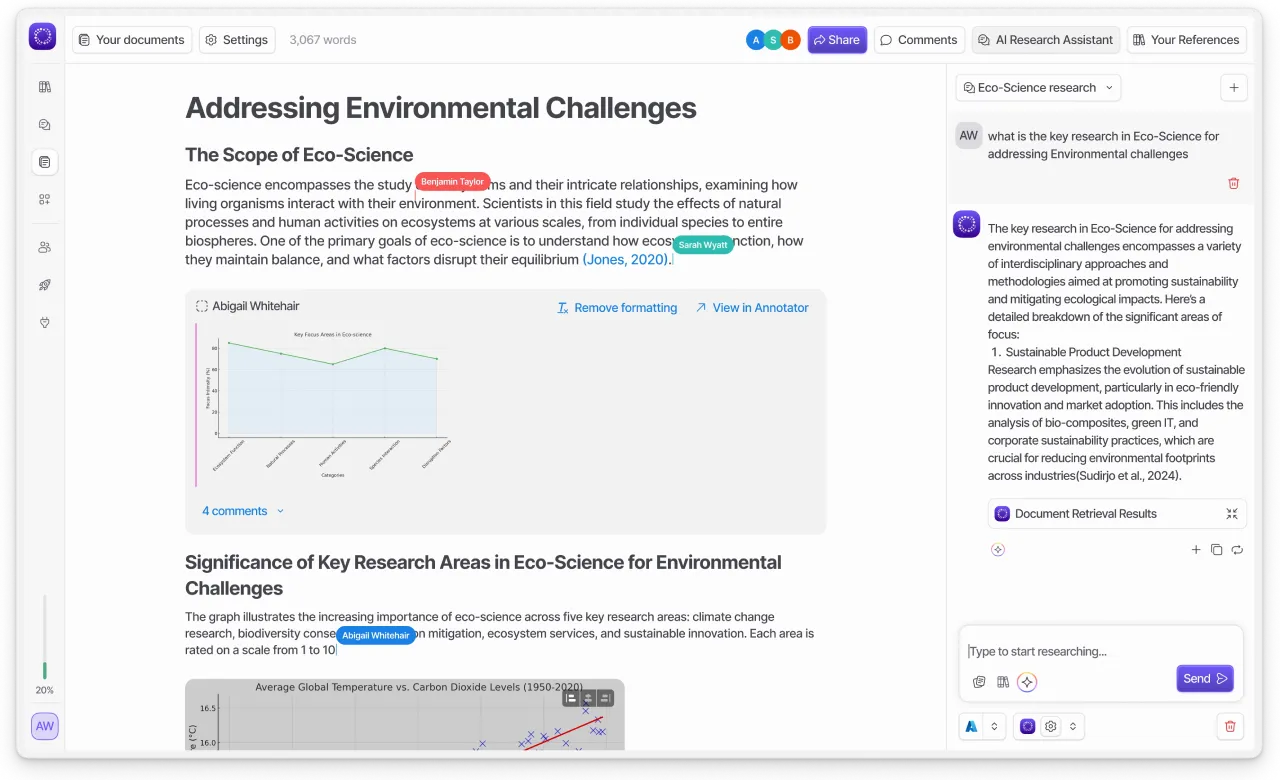
Task: Click the team members icon in sidebar
Action: (x=44, y=247)
